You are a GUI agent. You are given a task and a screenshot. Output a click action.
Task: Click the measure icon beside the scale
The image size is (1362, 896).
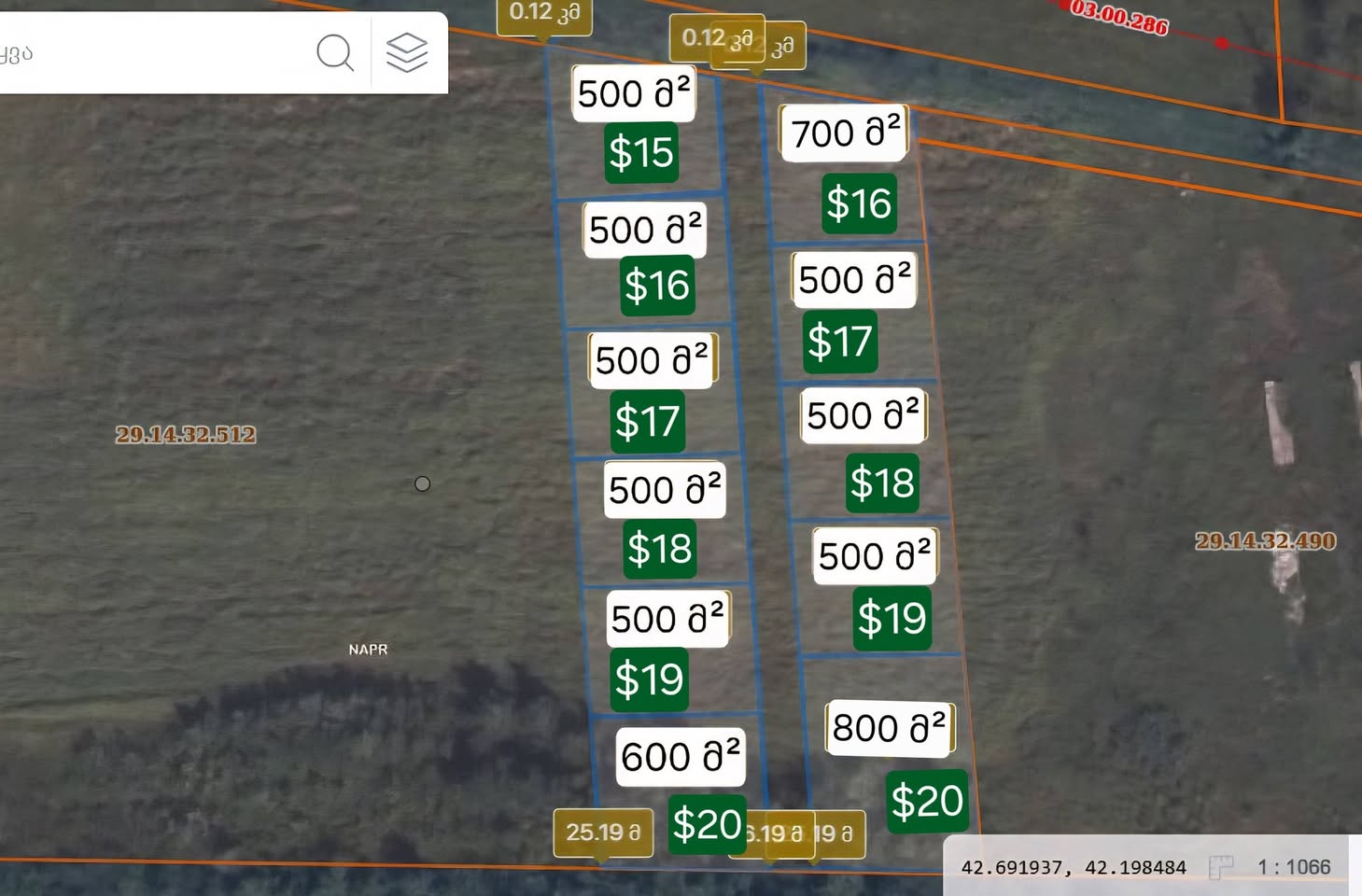[x=1221, y=867]
